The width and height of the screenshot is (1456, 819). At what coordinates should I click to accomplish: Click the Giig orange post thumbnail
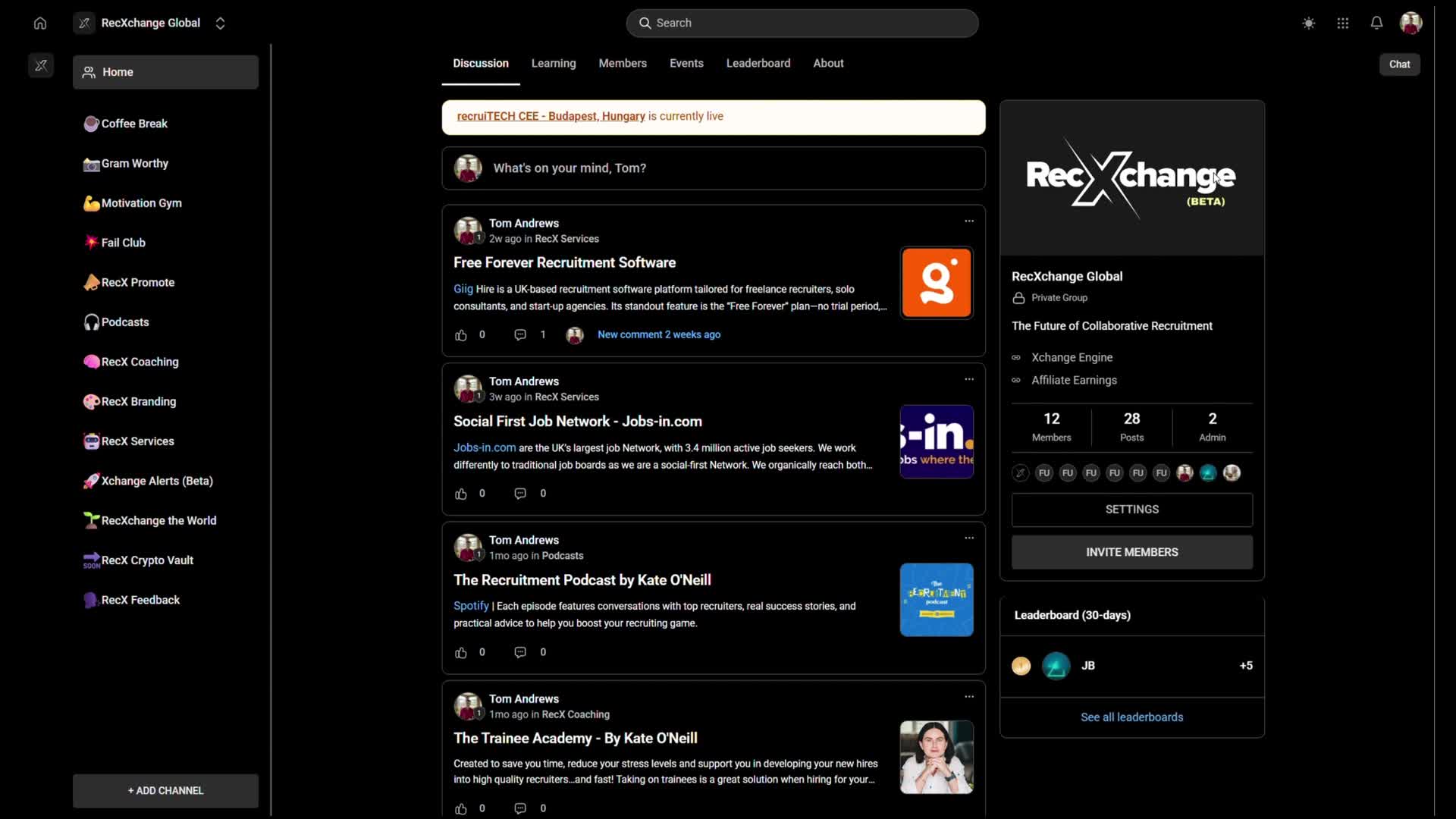click(x=937, y=283)
